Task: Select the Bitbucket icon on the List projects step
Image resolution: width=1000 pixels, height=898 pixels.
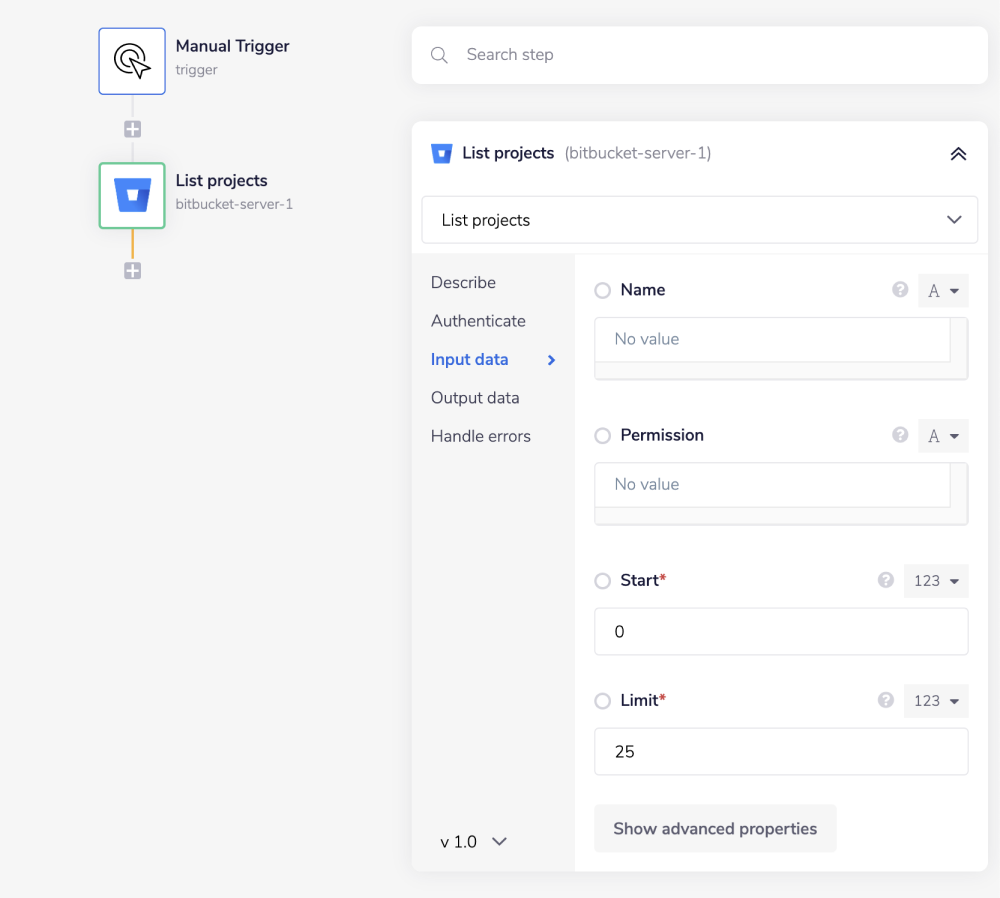Action: 131,195
